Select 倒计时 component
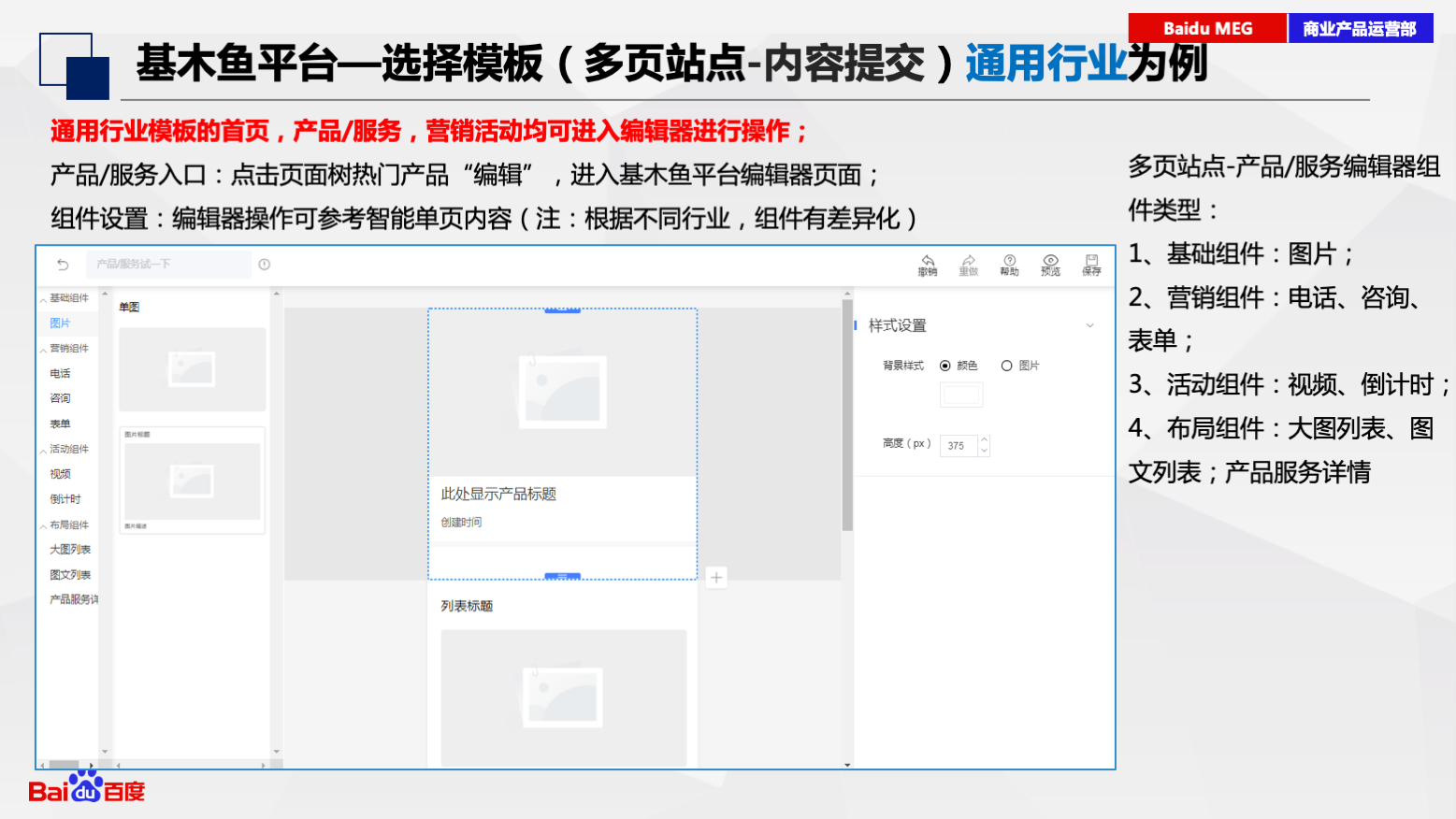 (x=65, y=499)
